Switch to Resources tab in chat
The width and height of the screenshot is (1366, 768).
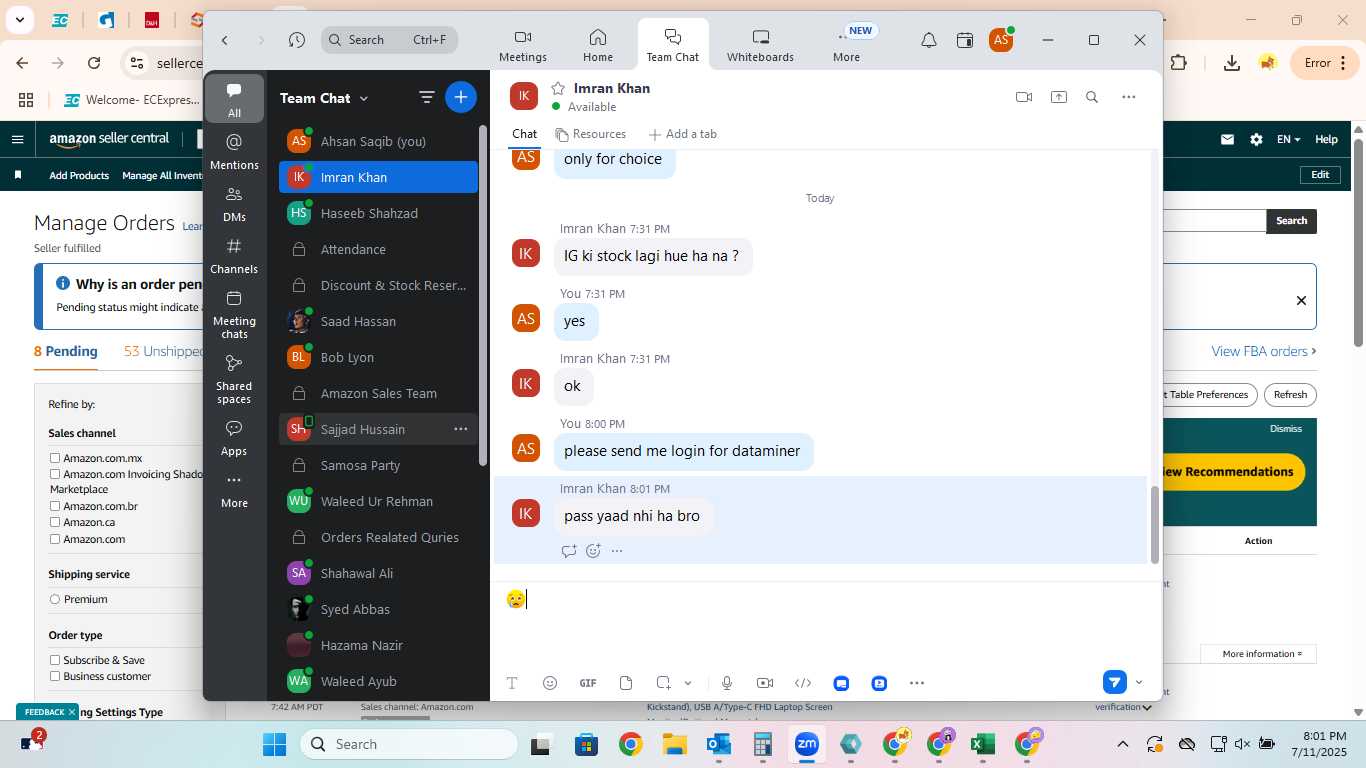tap(590, 134)
